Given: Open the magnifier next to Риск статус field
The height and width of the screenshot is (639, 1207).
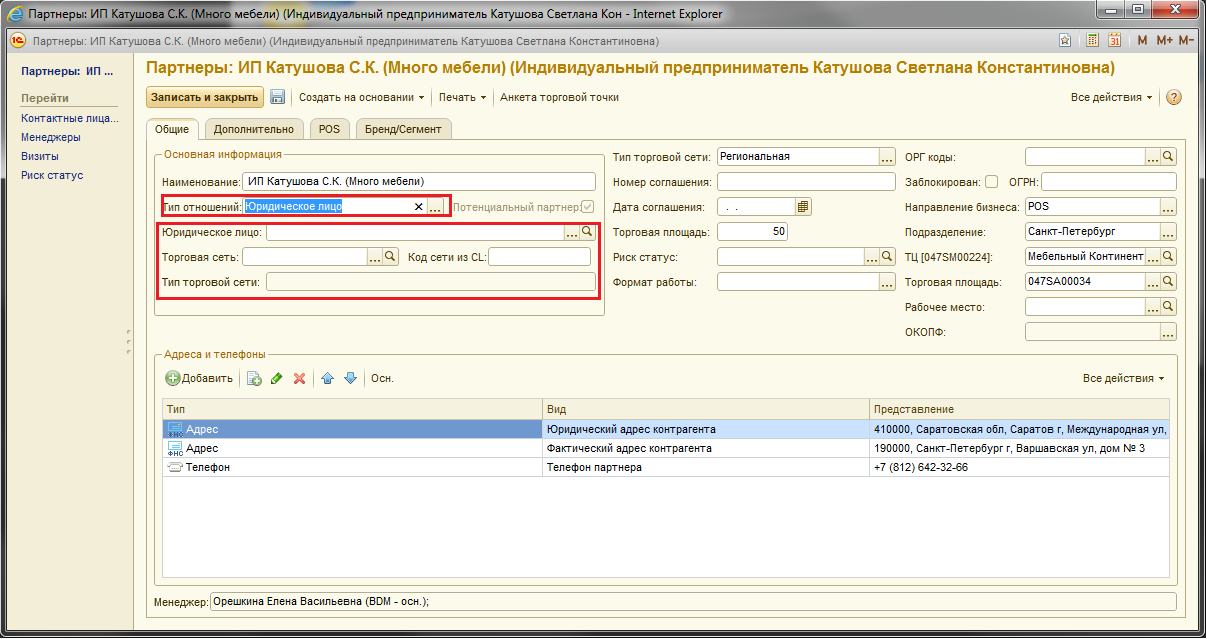Looking at the screenshot, I should [887, 257].
